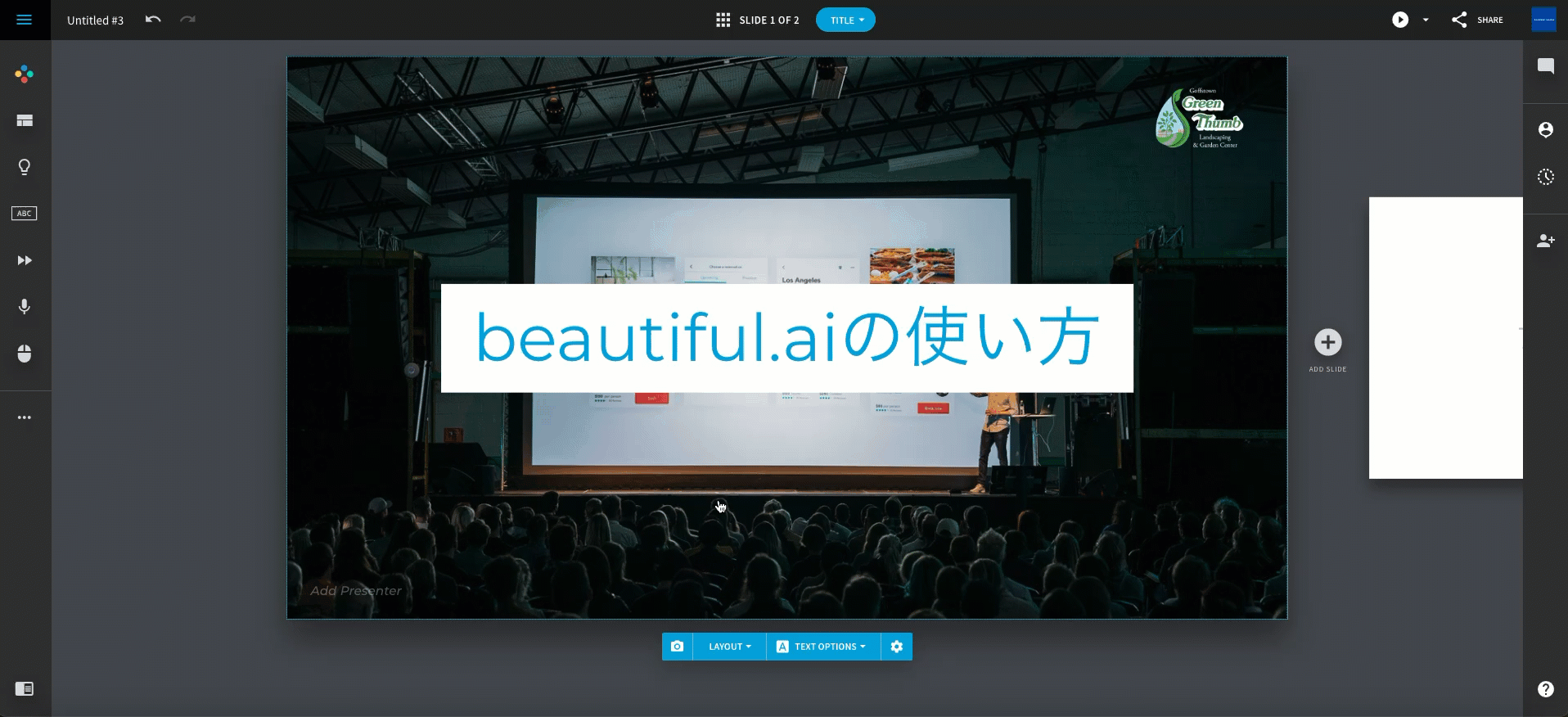This screenshot has width=1568, height=717.
Task: Play the presentation
Action: 1400,20
